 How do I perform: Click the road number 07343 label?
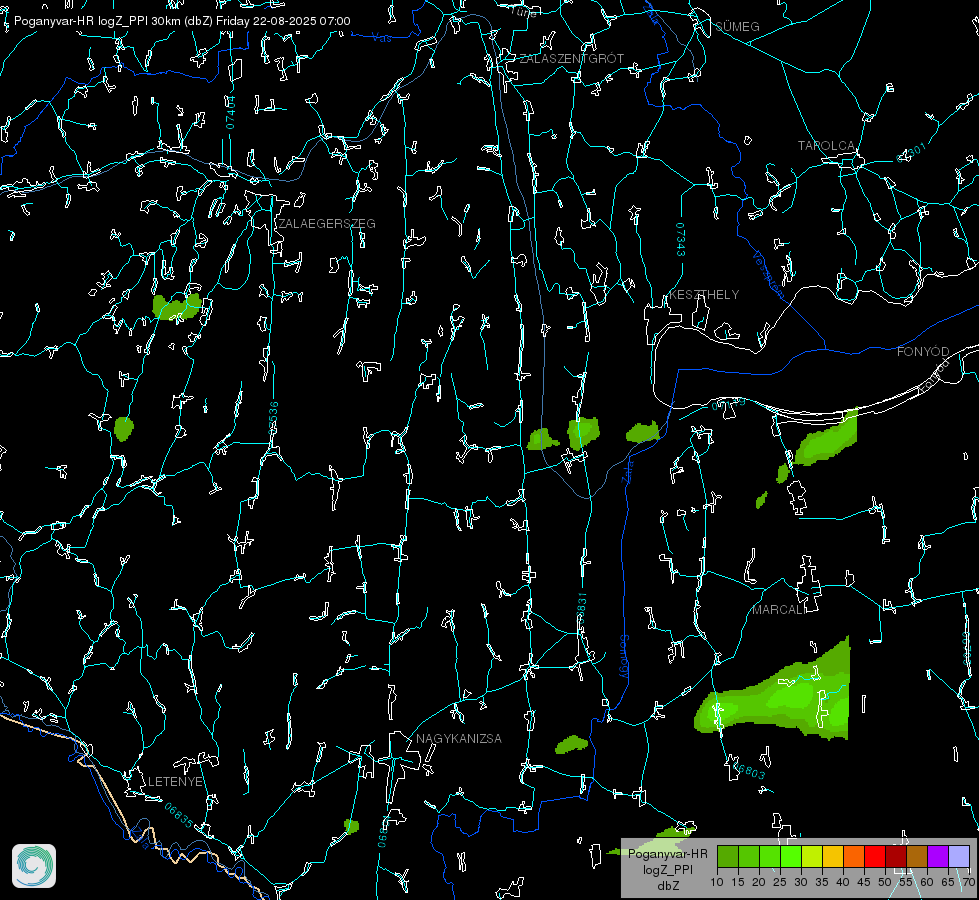point(681,239)
